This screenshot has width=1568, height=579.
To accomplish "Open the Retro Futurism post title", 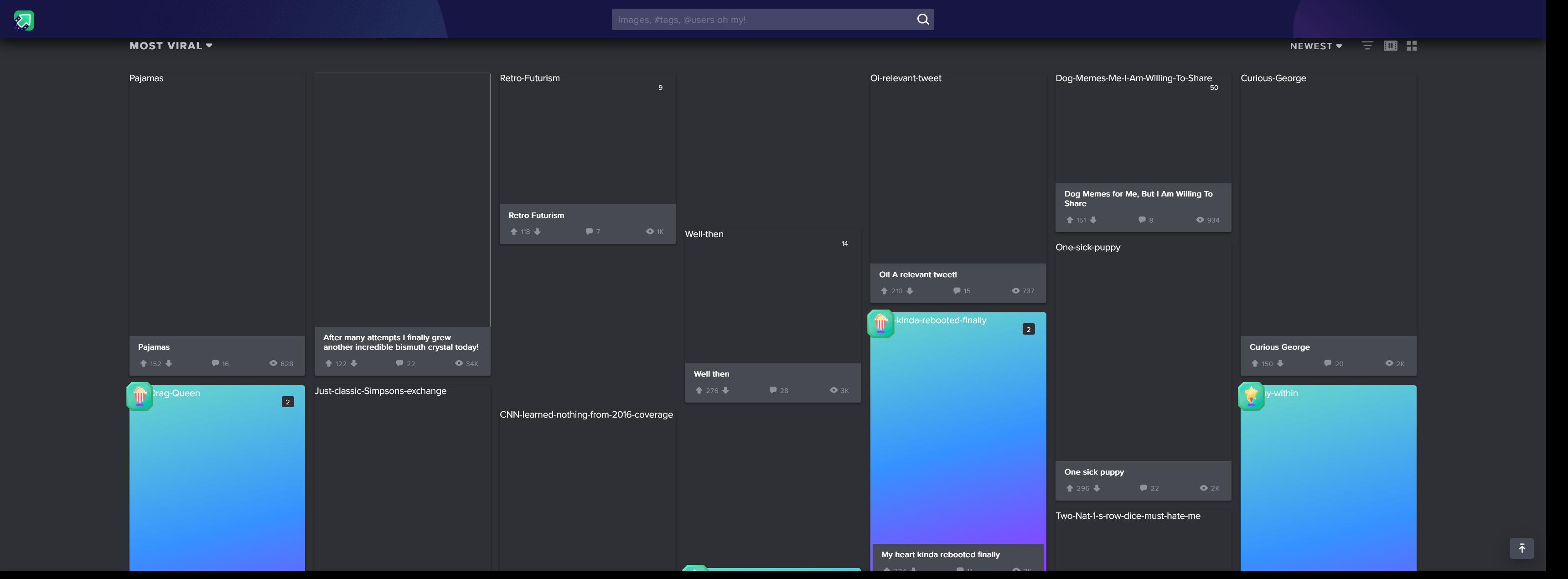I will (536, 216).
